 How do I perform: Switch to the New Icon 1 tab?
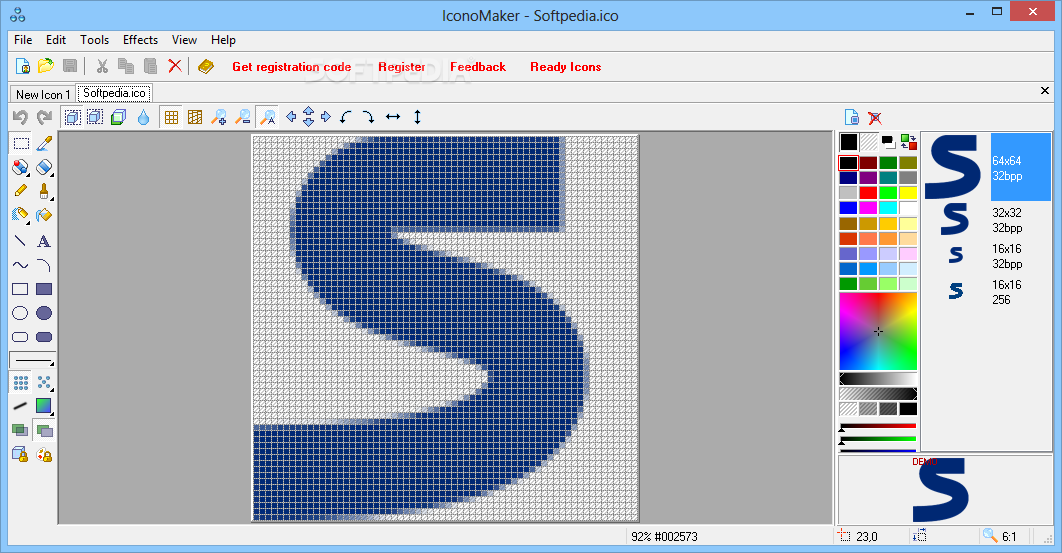coord(43,94)
